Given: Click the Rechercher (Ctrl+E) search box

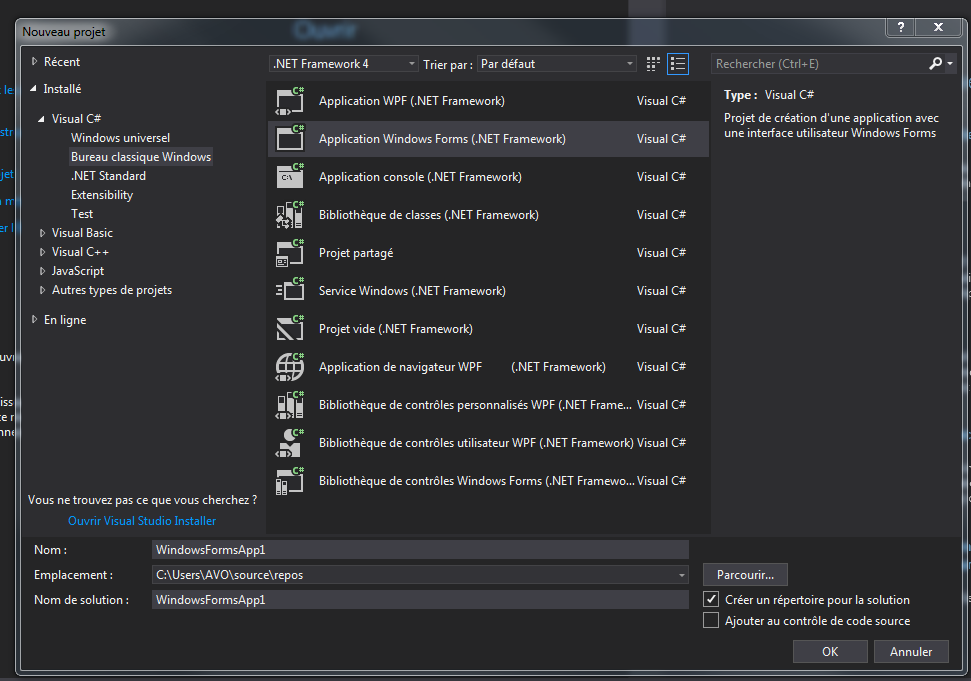Looking at the screenshot, I should (819, 64).
